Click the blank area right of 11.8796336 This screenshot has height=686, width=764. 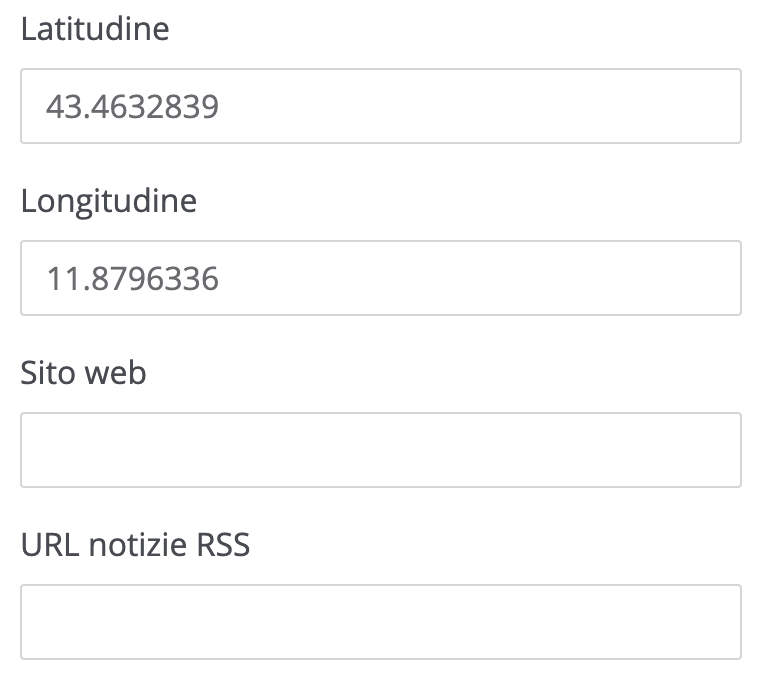[x=480, y=278]
